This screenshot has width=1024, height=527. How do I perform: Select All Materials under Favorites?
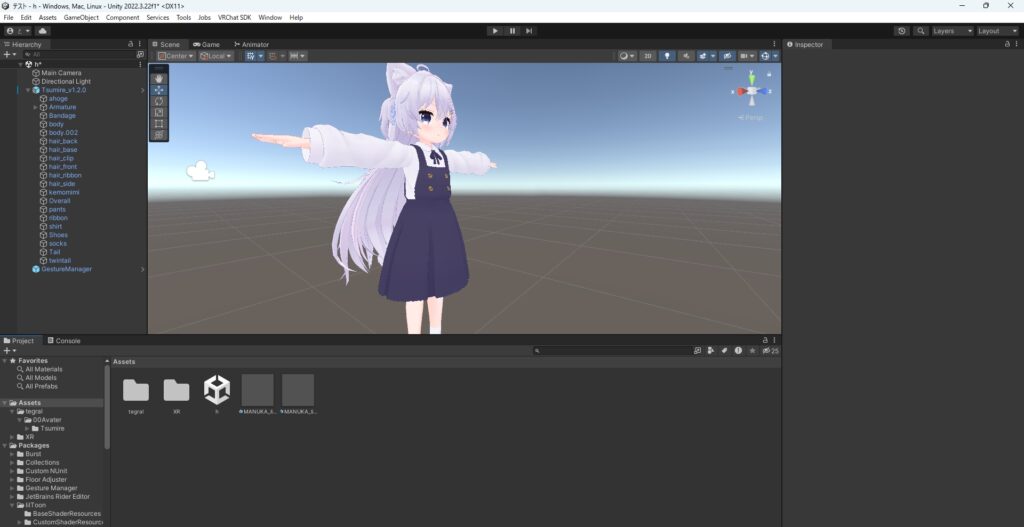44,369
